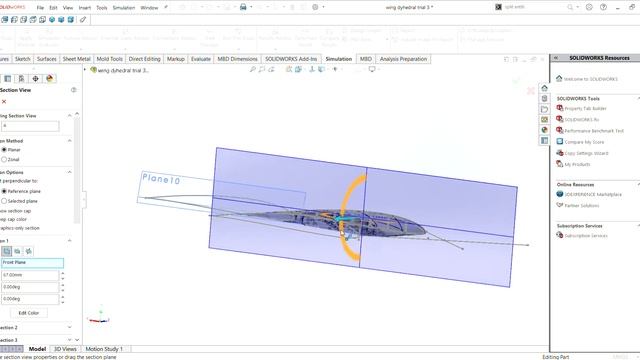Viewport: 640px width, 360px height.
Task: Open the Design Library icon in task pane
Action: tap(544, 98)
